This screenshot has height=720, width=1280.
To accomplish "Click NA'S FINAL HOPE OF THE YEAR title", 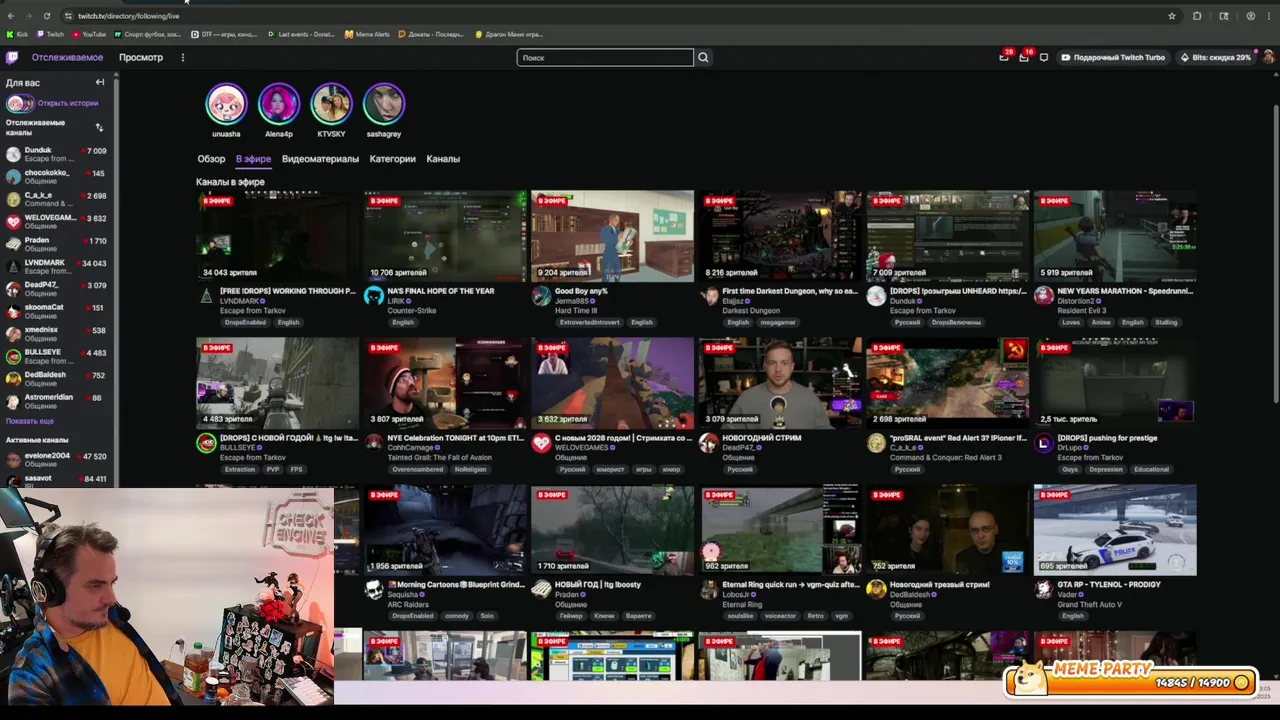I will [x=441, y=291].
